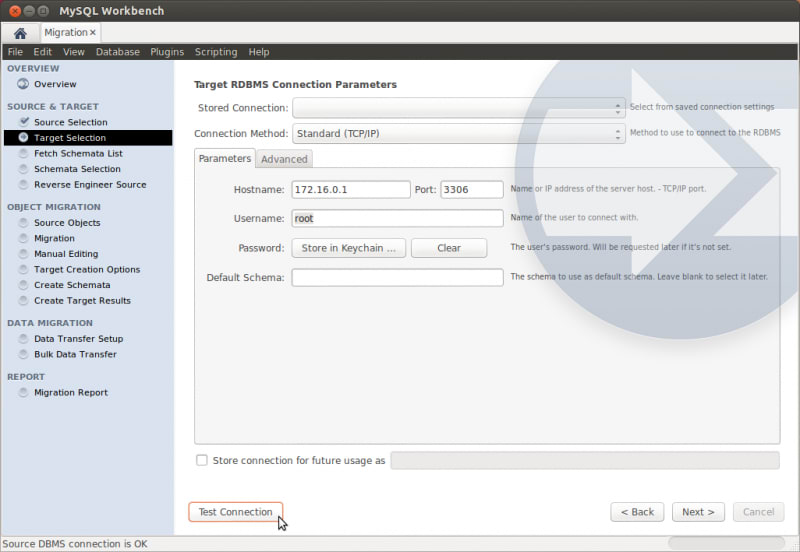
Task: Select Bulk Data Transfer label
Action: (x=75, y=355)
